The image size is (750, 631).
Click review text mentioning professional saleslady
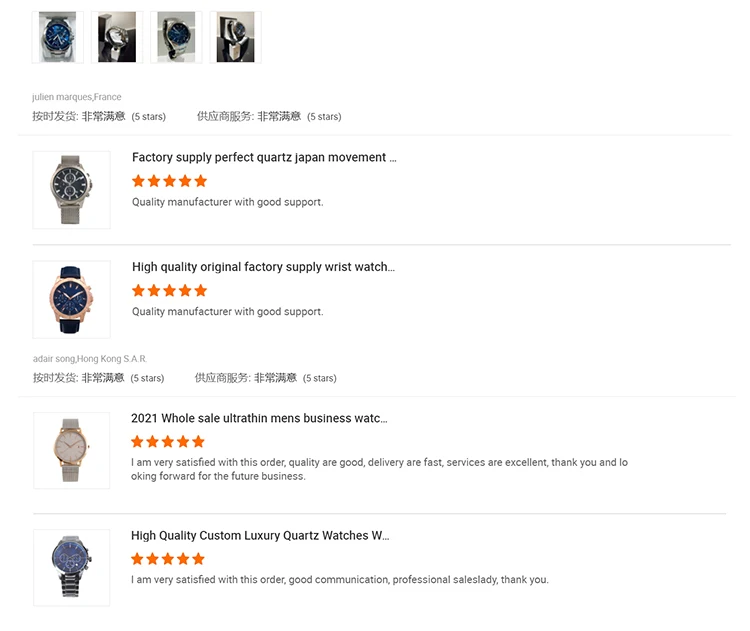click(x=340, y=579)
